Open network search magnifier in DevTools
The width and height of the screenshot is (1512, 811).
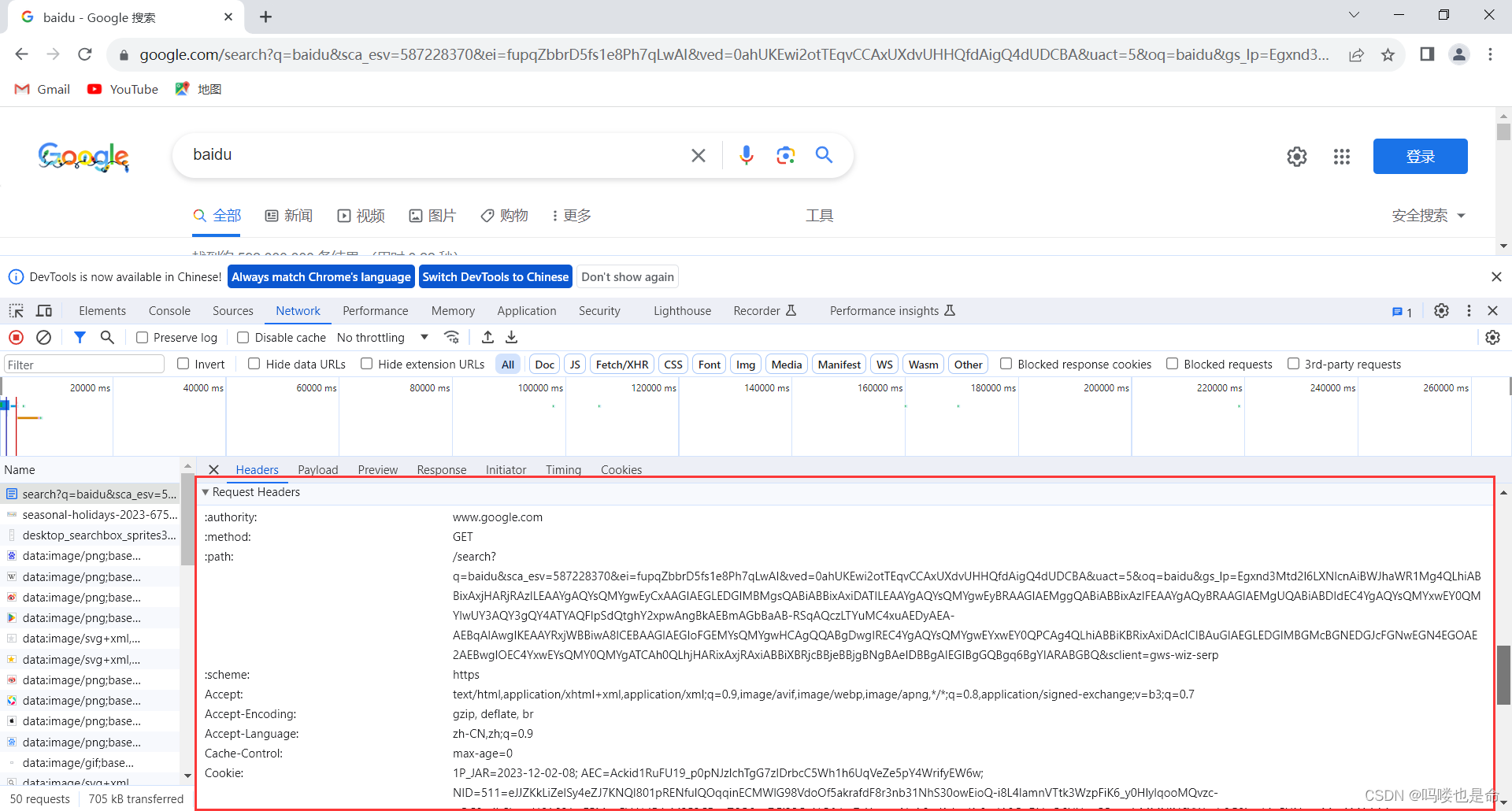[107, 337]
